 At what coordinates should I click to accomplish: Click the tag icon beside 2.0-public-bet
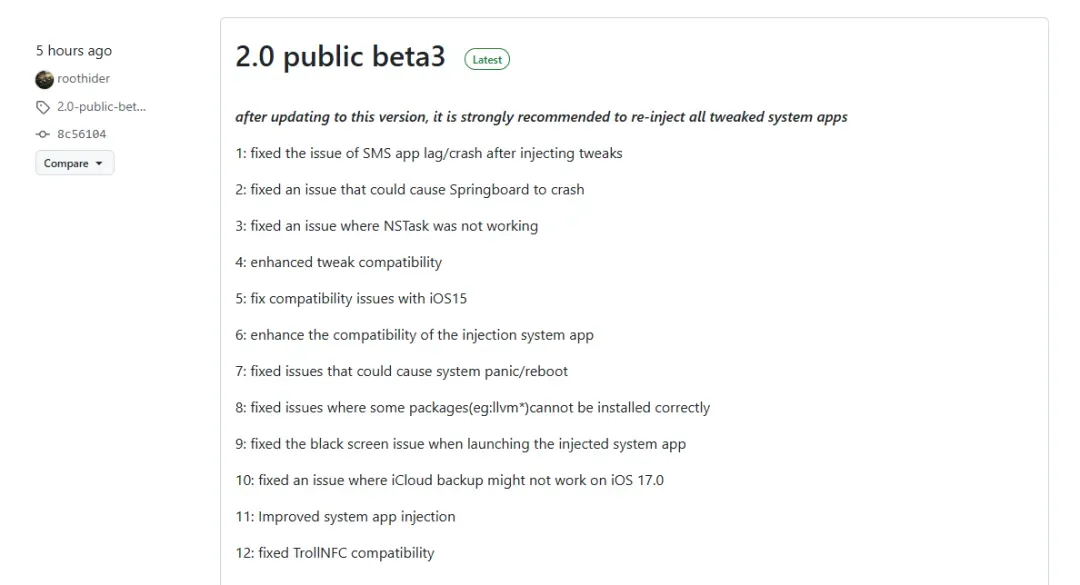point(43,107)
